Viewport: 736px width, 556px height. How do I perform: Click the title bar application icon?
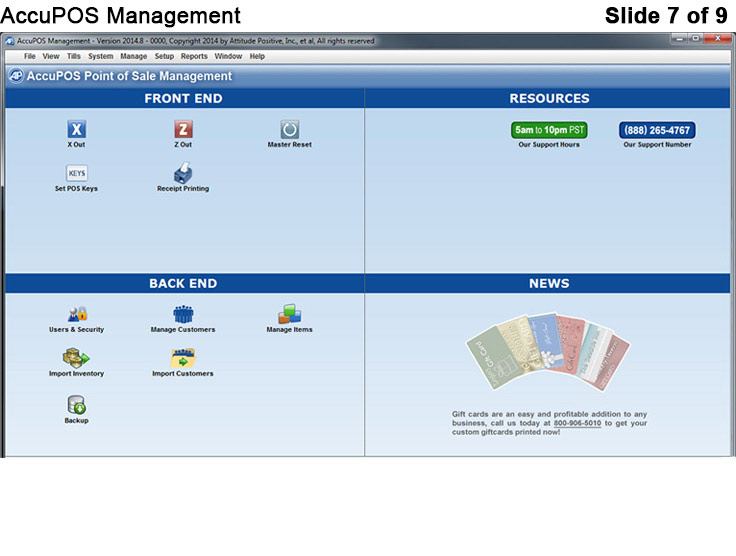(10, 41)
